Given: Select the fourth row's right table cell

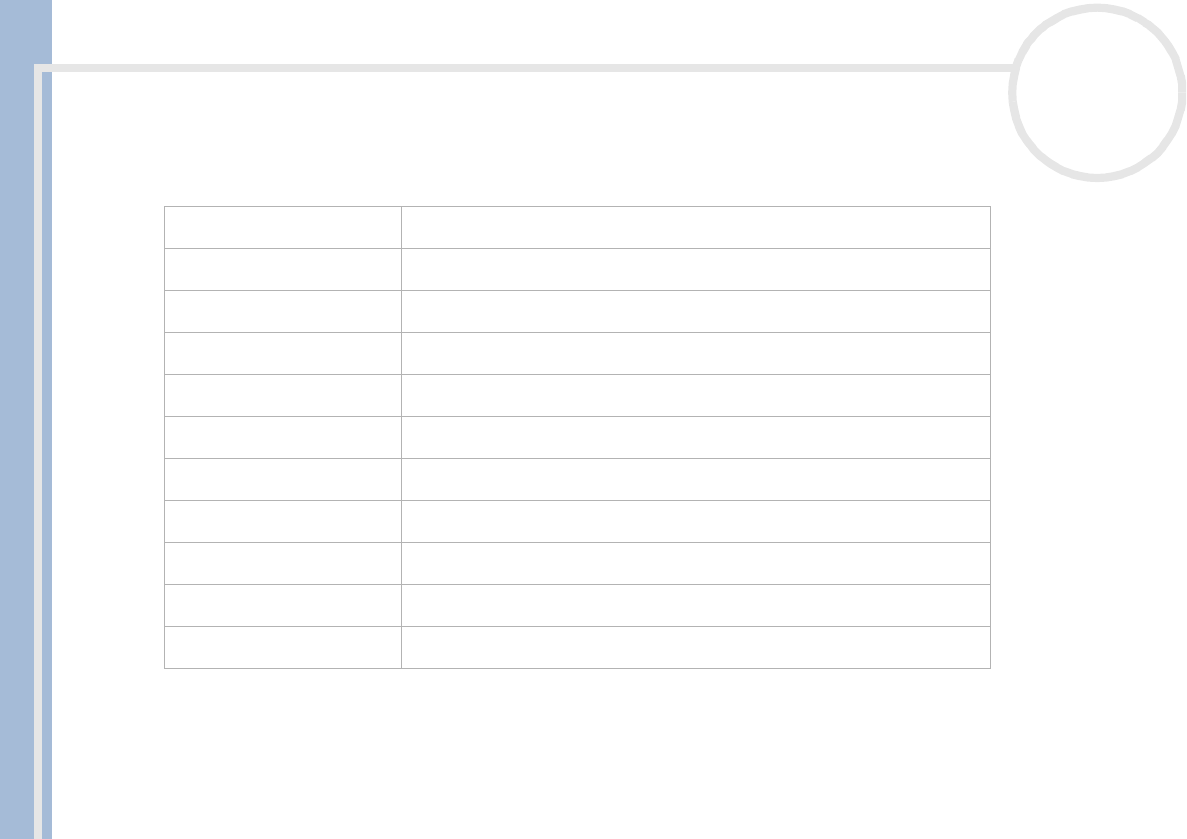Looking at the screenshot, I should (x=695, y=353).
